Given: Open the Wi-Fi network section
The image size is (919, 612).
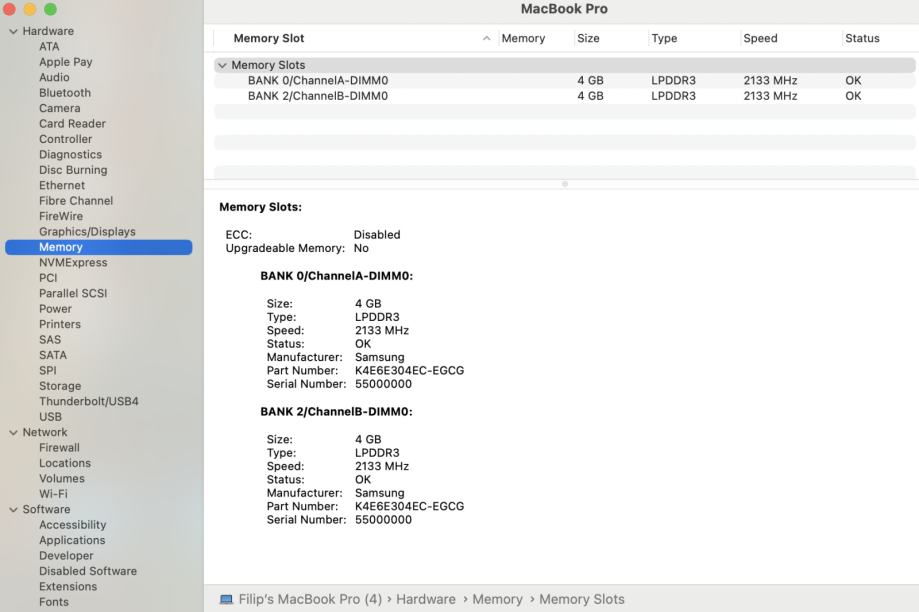Looking at the screenshot, I should coord(53,494).
